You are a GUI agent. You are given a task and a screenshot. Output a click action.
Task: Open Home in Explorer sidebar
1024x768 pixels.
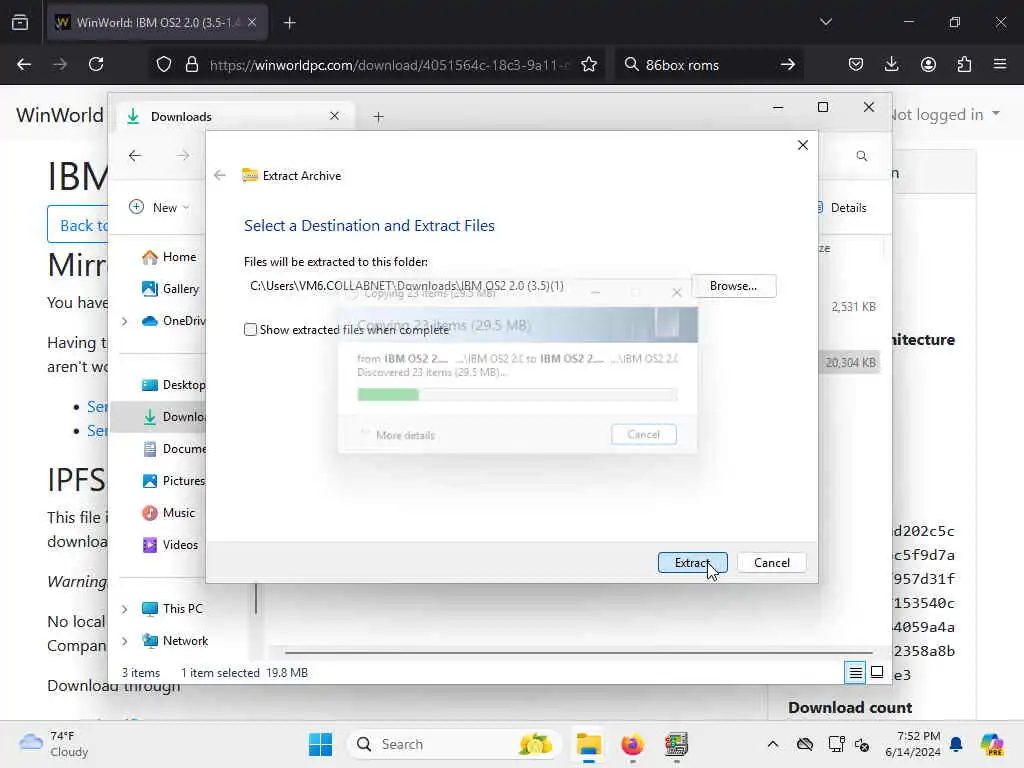(170, 257)
